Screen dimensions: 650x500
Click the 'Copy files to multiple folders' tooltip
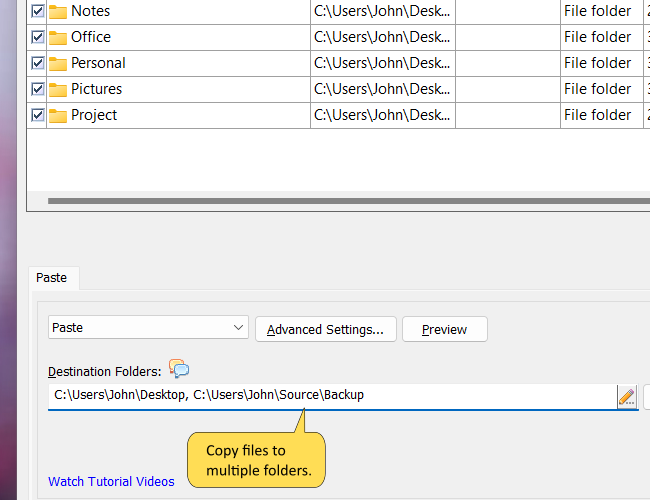[259, 460]
